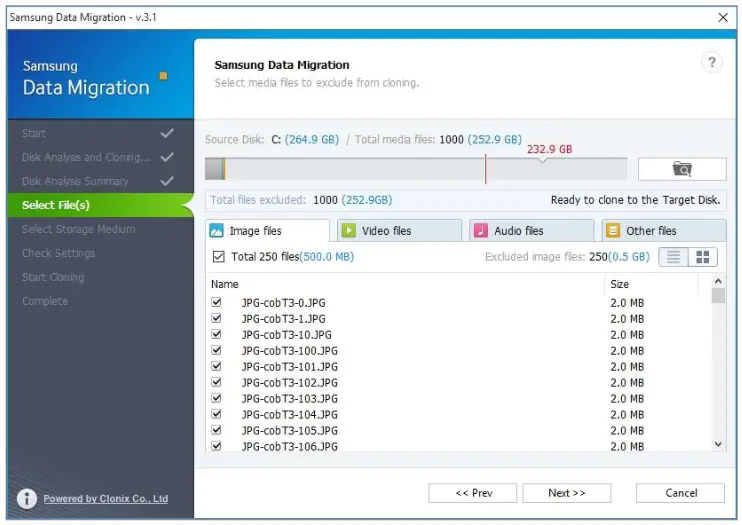The image size is (742, 525).
Task: Select the JPG-cobT3-101.JPG file name
Action: tap(290, 366)
